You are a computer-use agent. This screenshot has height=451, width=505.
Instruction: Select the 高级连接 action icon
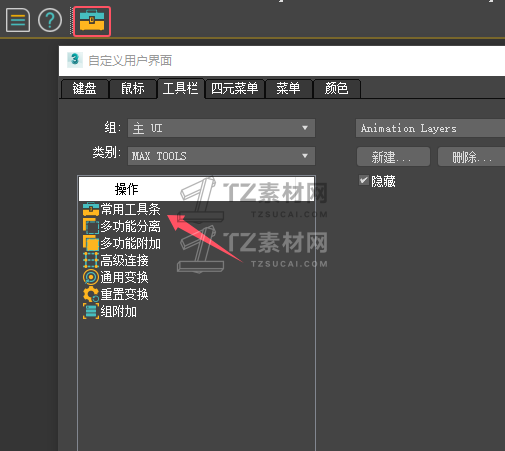pos(91,260)
